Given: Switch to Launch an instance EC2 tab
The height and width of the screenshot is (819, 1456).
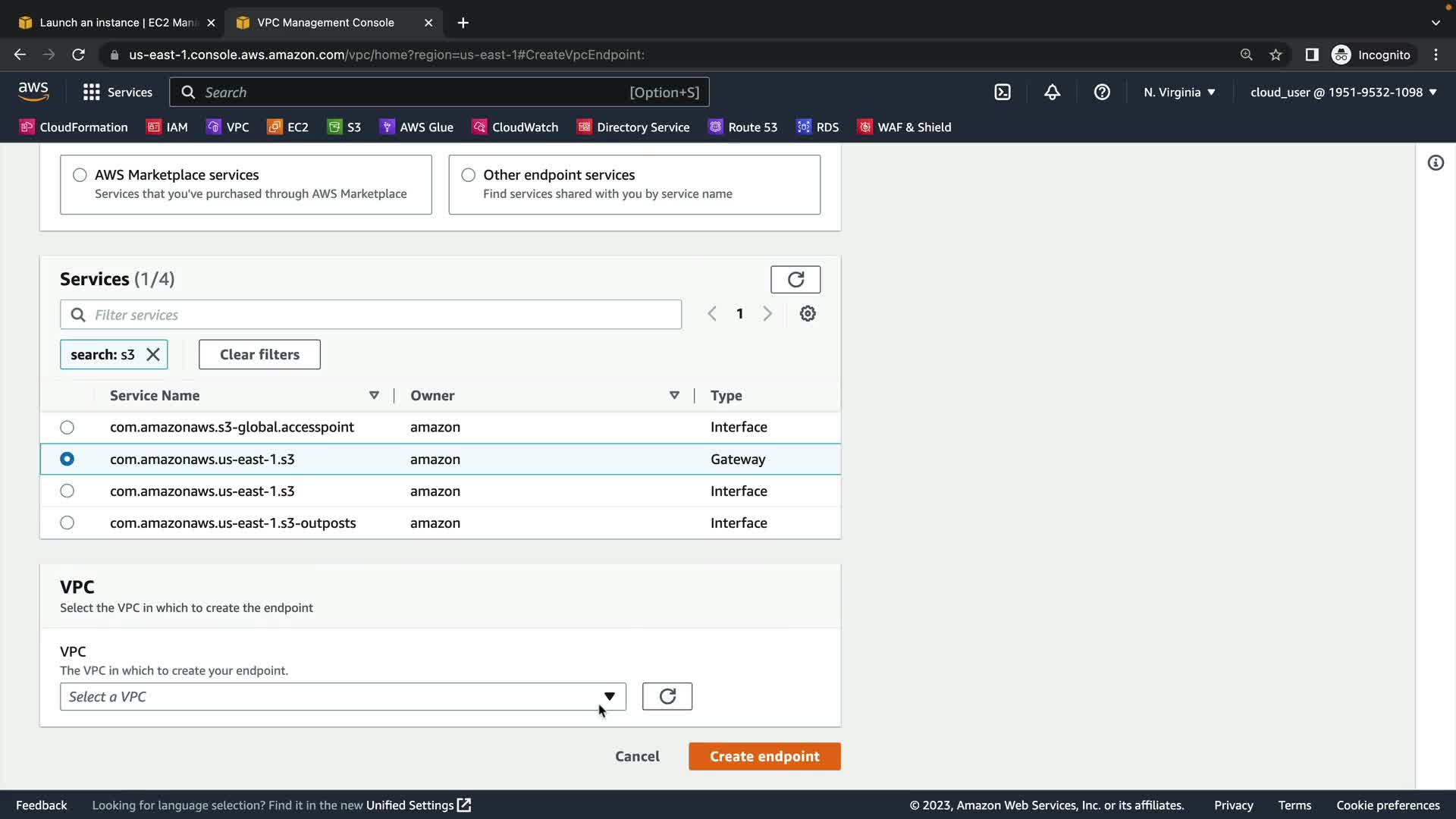Looking at the screenshot, I should click(x=118, y=23).
